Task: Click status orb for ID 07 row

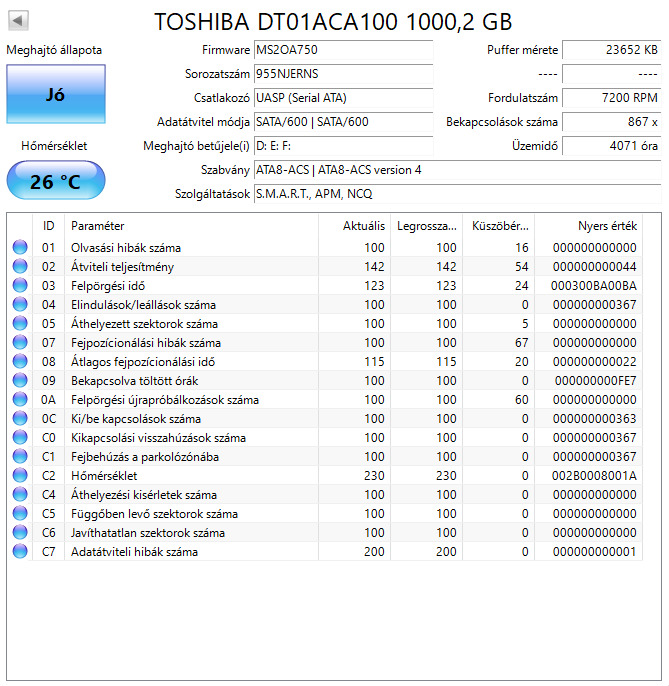Action: [20, 342]
